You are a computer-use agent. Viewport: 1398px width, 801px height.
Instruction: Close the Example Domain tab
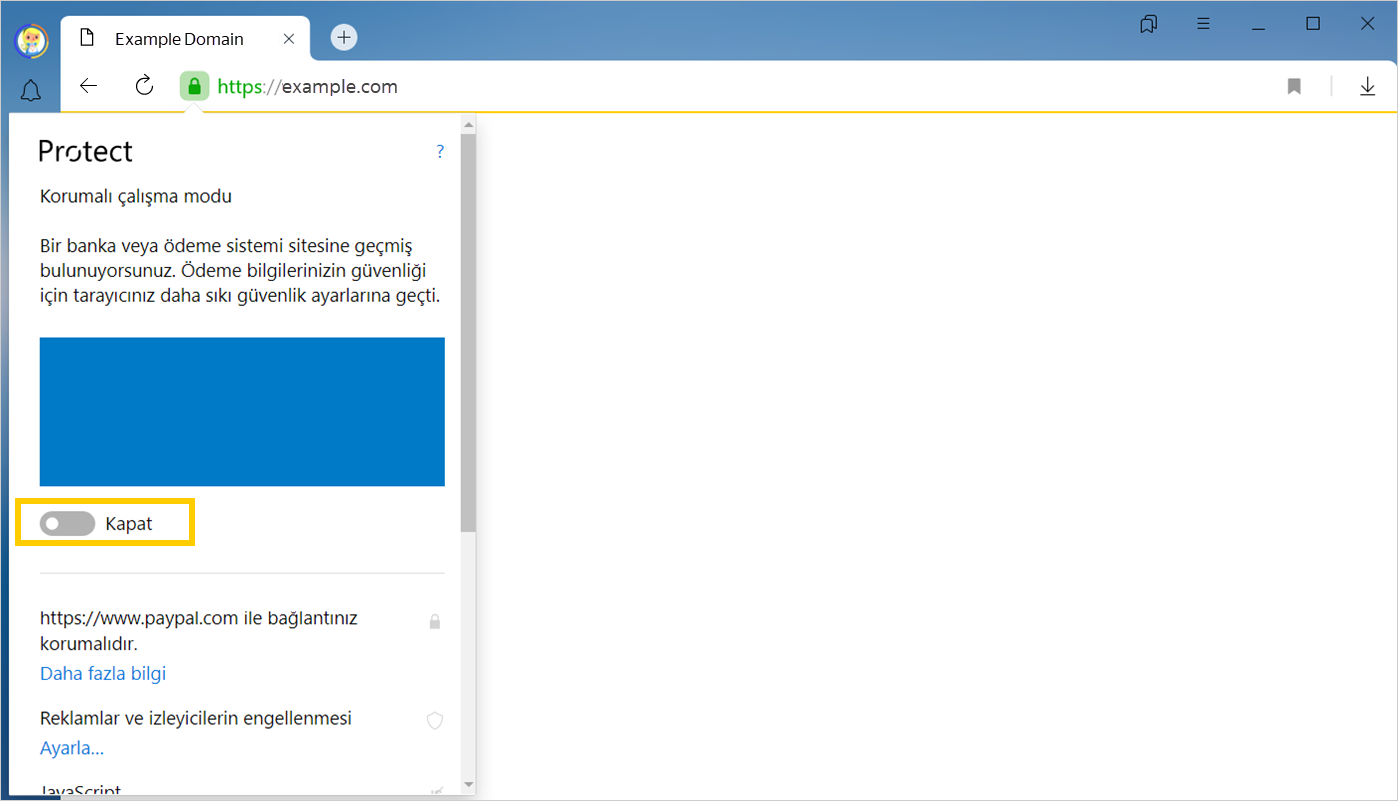(x=289, y=39)
